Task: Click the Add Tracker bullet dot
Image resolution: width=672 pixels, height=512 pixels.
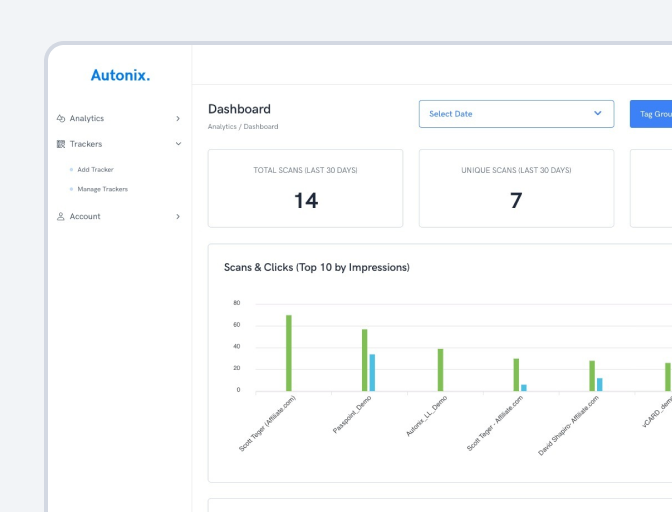Action: pos(71,170)
